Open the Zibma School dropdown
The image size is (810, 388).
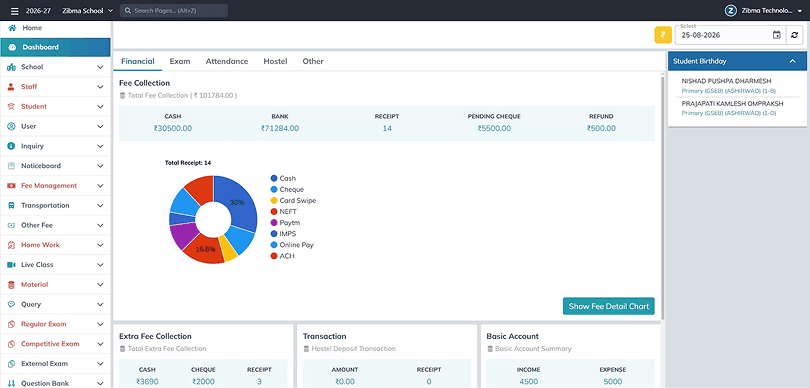(87, 11)
